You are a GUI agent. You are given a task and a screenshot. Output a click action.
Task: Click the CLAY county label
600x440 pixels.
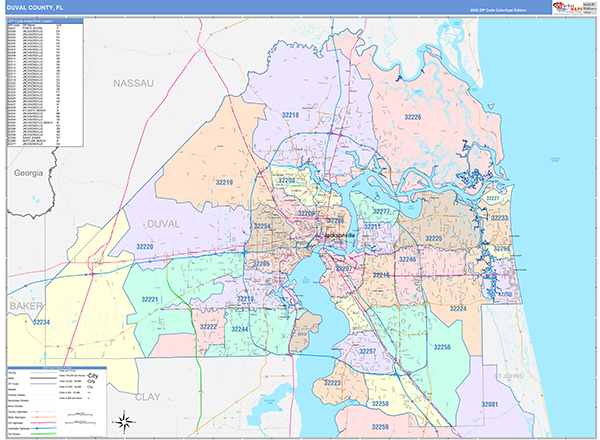[x=148, y=397]
